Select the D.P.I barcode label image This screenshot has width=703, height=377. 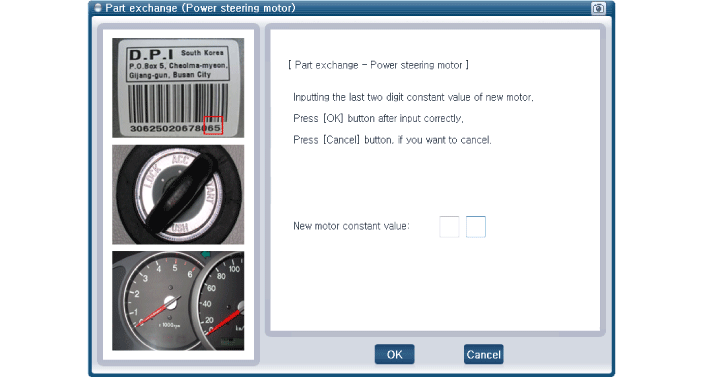pos(178,87)
